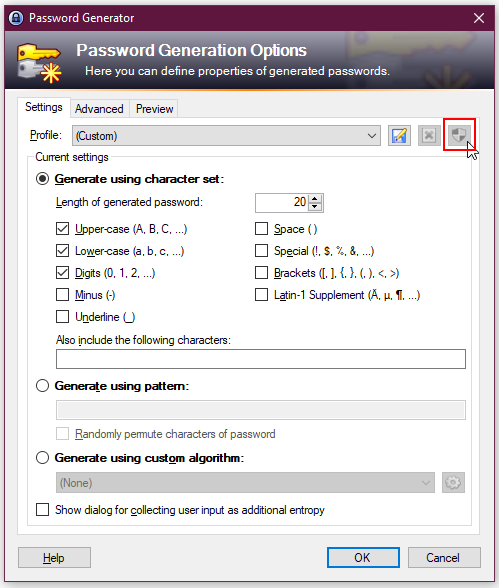Click the lock icon in title bar
This screenshot has width=499, height=588.
[x=16, y=18]
